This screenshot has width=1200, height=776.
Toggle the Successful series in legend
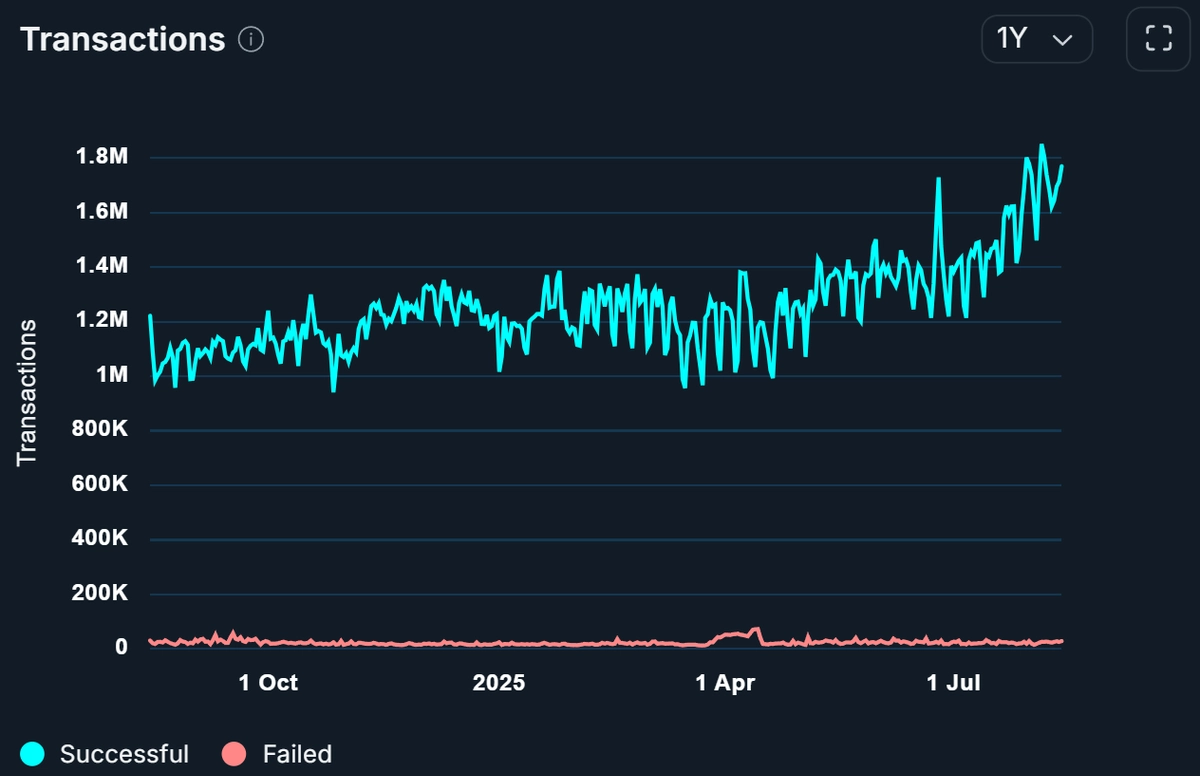pos(106,754)
